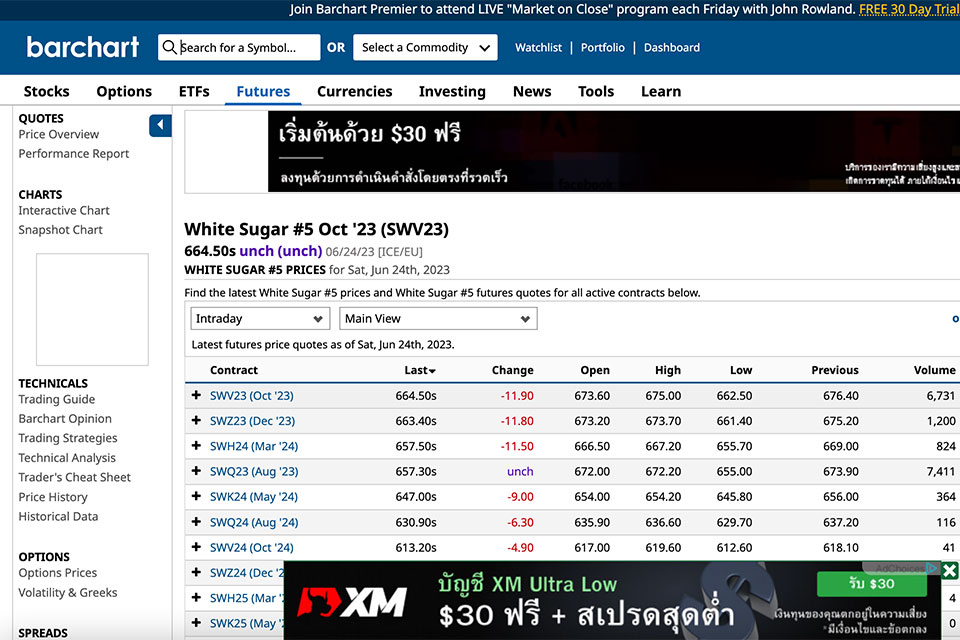960x640 pixels.
Task: Expand the SWQ24 (Aug '24) row
Action: pos(196,522)
